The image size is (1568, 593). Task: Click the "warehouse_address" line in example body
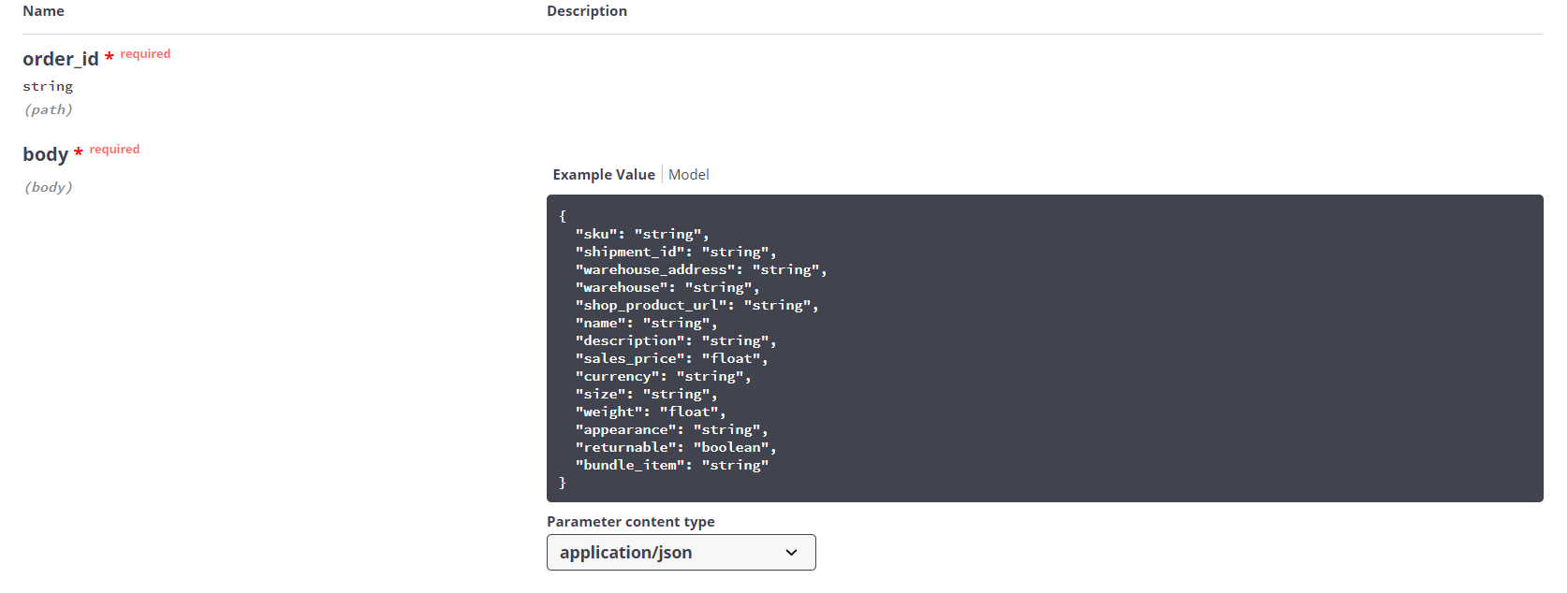701,269
